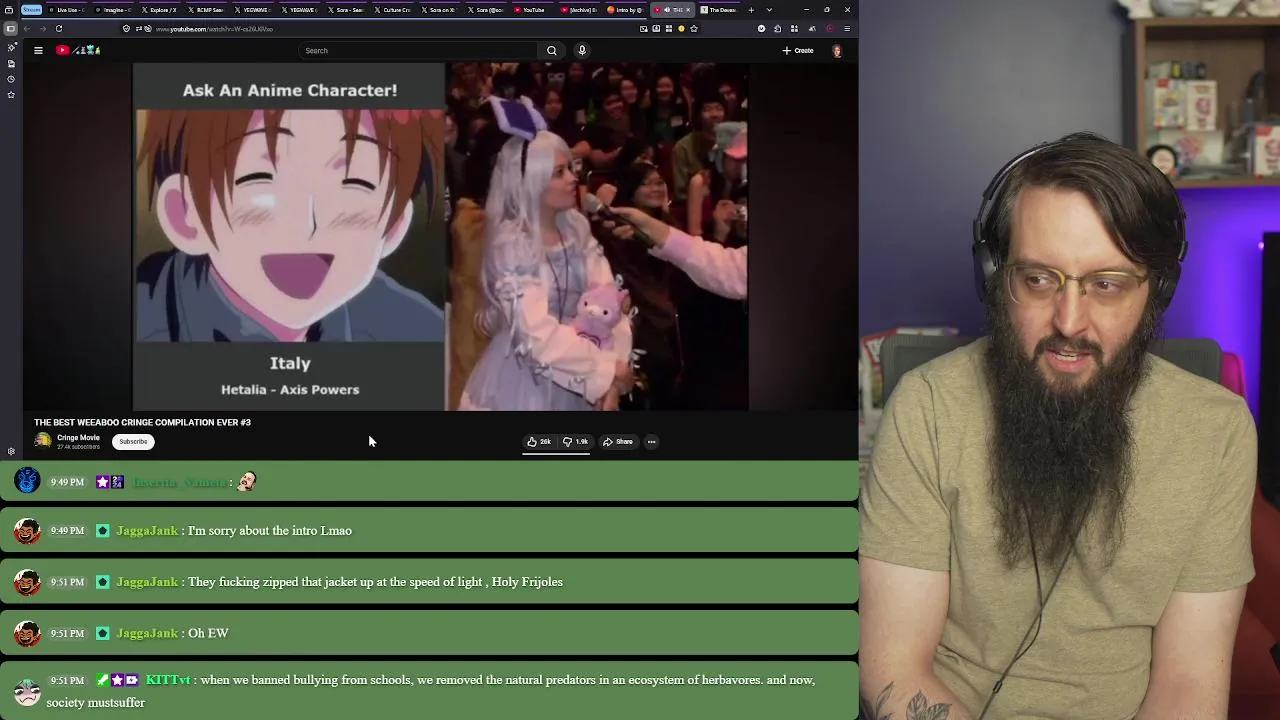Dislike the video showing 1.9k
This screenshot has width=1280, height=720.
tap(576, 441)
